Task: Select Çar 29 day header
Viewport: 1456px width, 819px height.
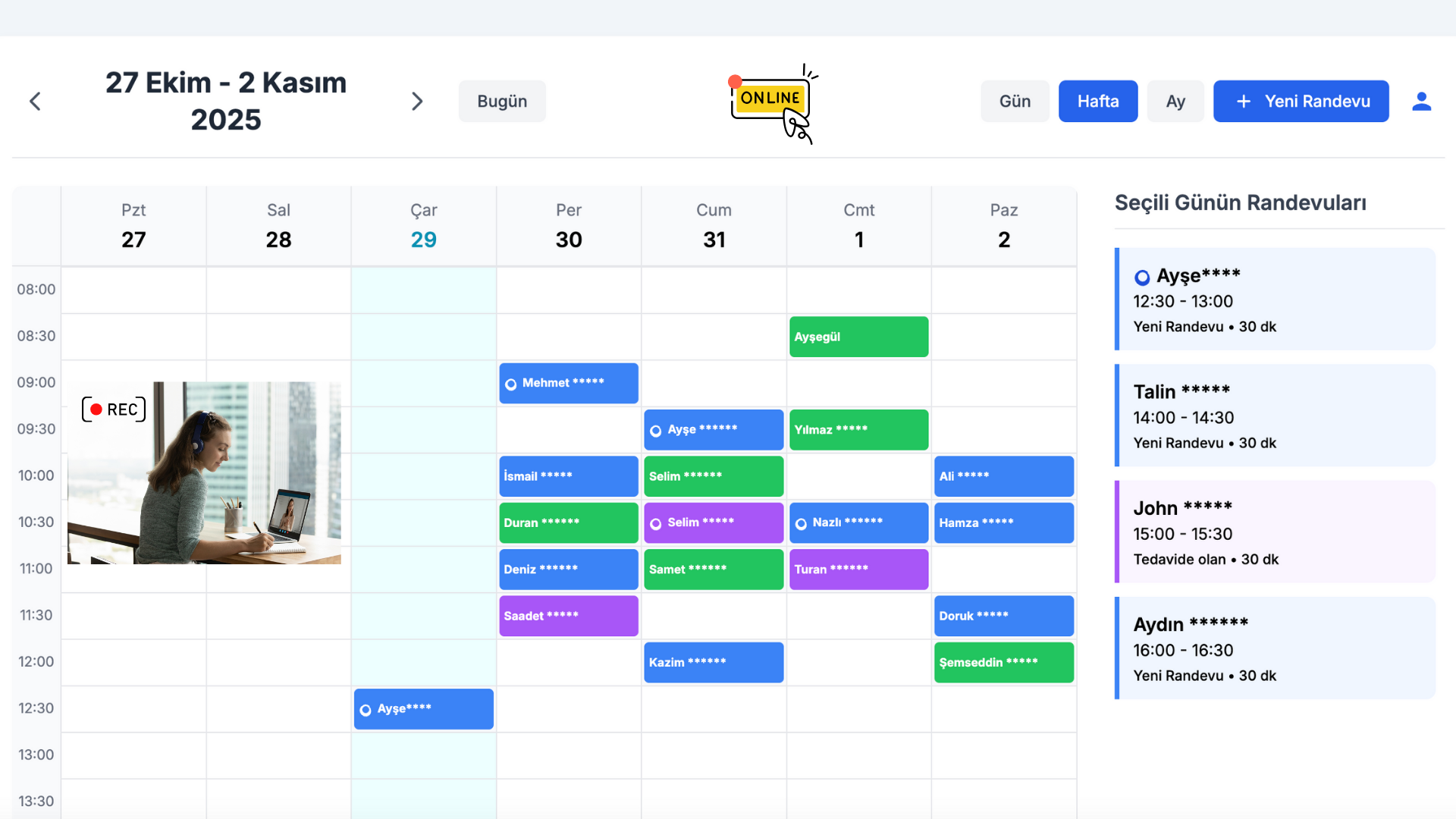Action: click(x=423, y=226)
